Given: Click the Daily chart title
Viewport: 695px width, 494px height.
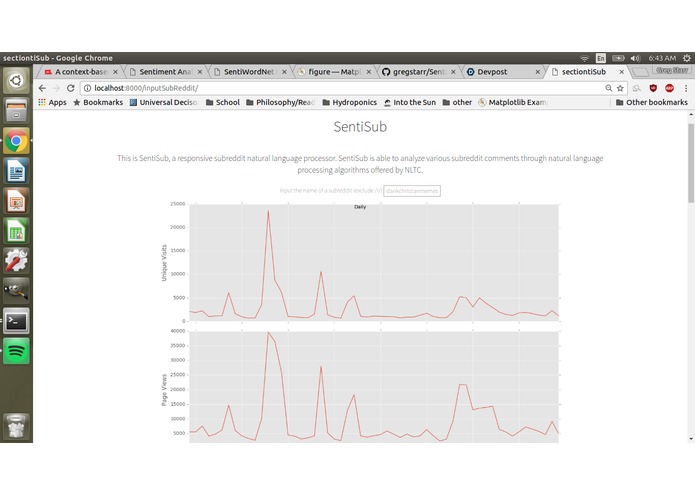Looking at the screenshot, I should point(360,207).
